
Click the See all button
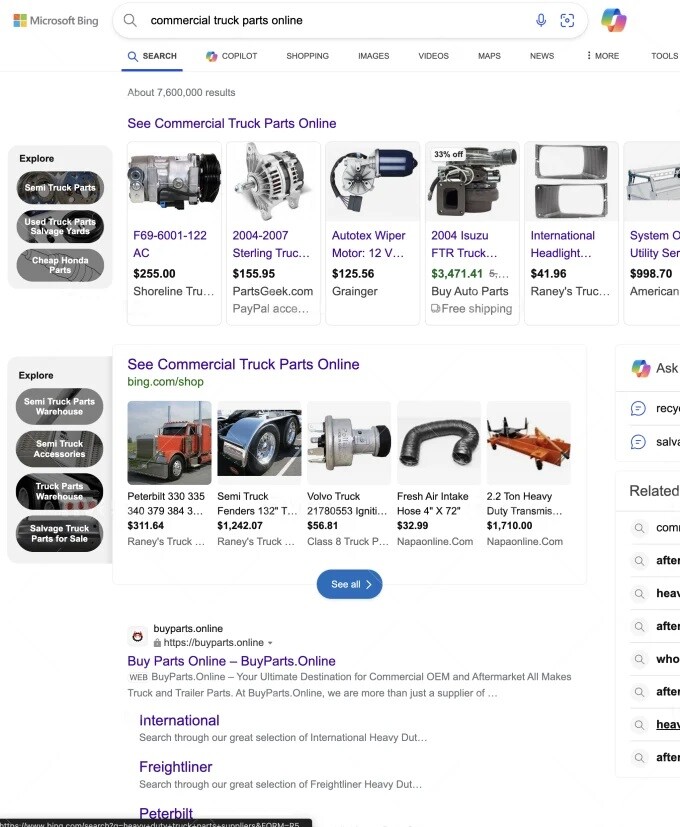point(349,584)
